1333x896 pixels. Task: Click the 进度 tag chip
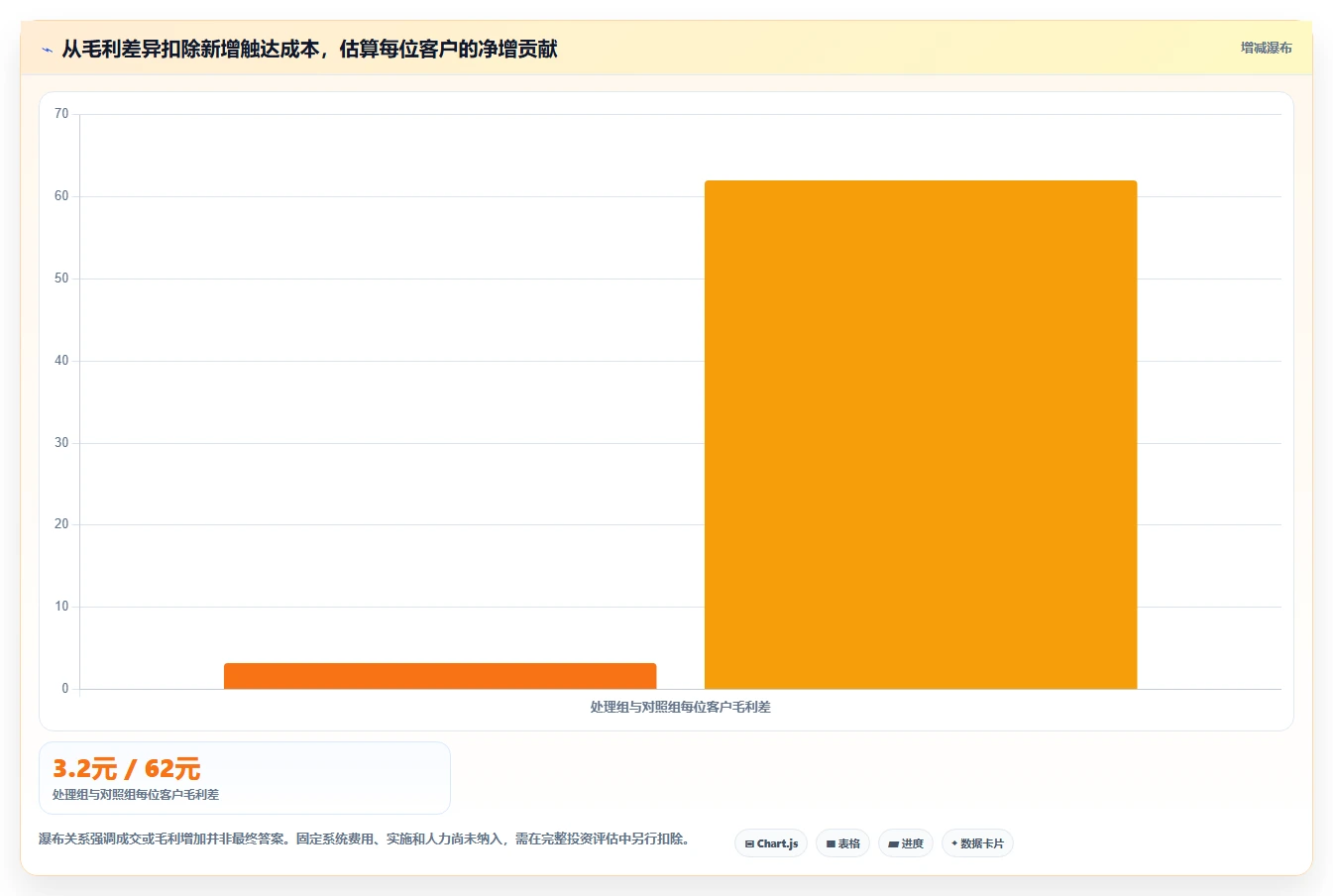pyautogui.click(x=906, y=843)
